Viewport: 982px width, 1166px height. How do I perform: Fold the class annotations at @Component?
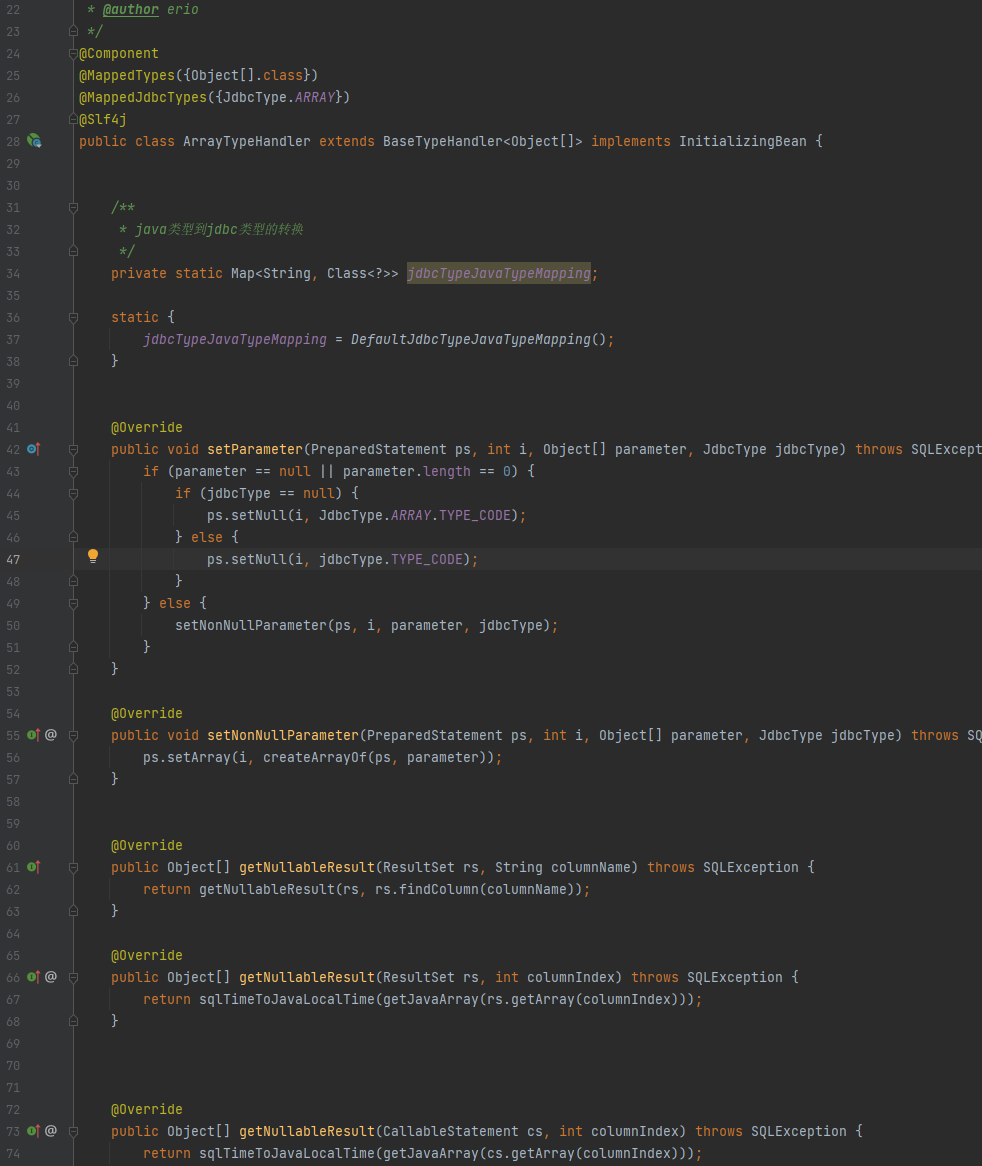tap(73, 53)
